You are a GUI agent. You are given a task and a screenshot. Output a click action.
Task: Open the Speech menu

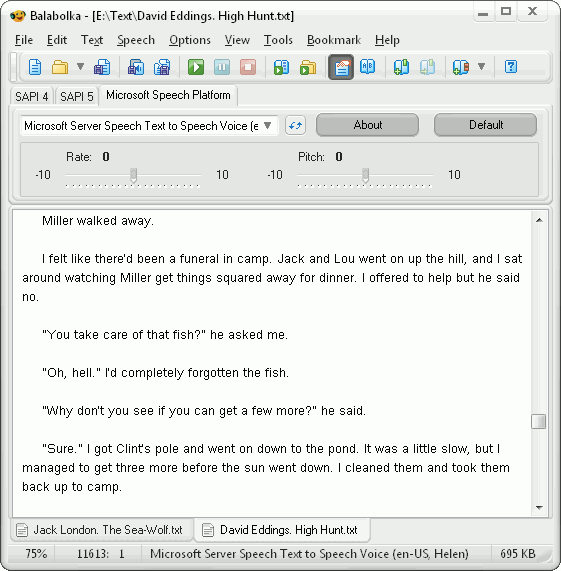(136, 40)
